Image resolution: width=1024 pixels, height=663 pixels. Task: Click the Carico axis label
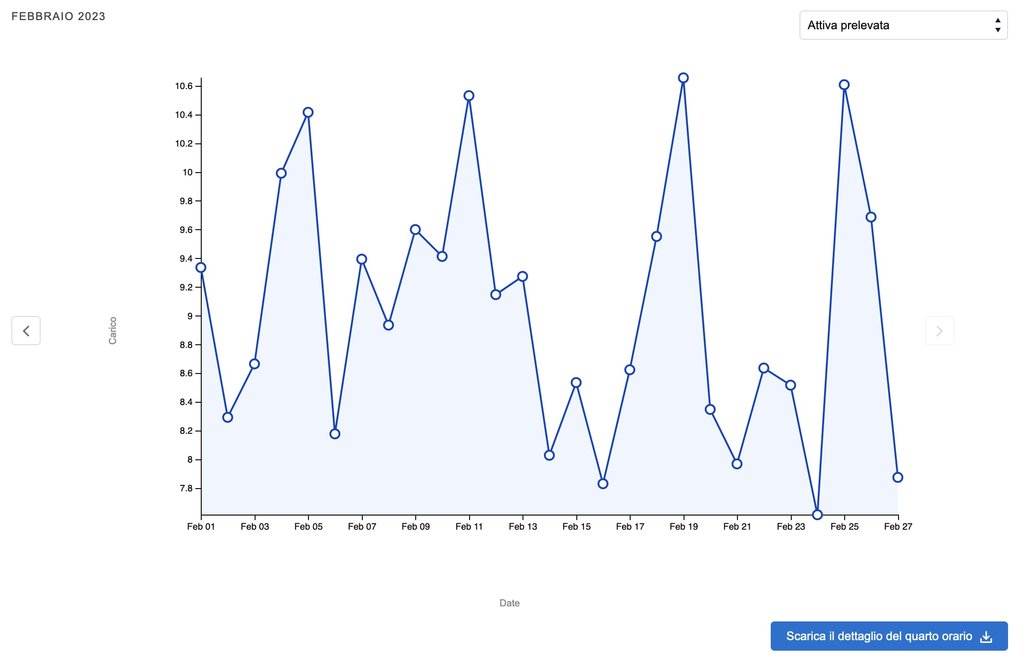(113, 331)
